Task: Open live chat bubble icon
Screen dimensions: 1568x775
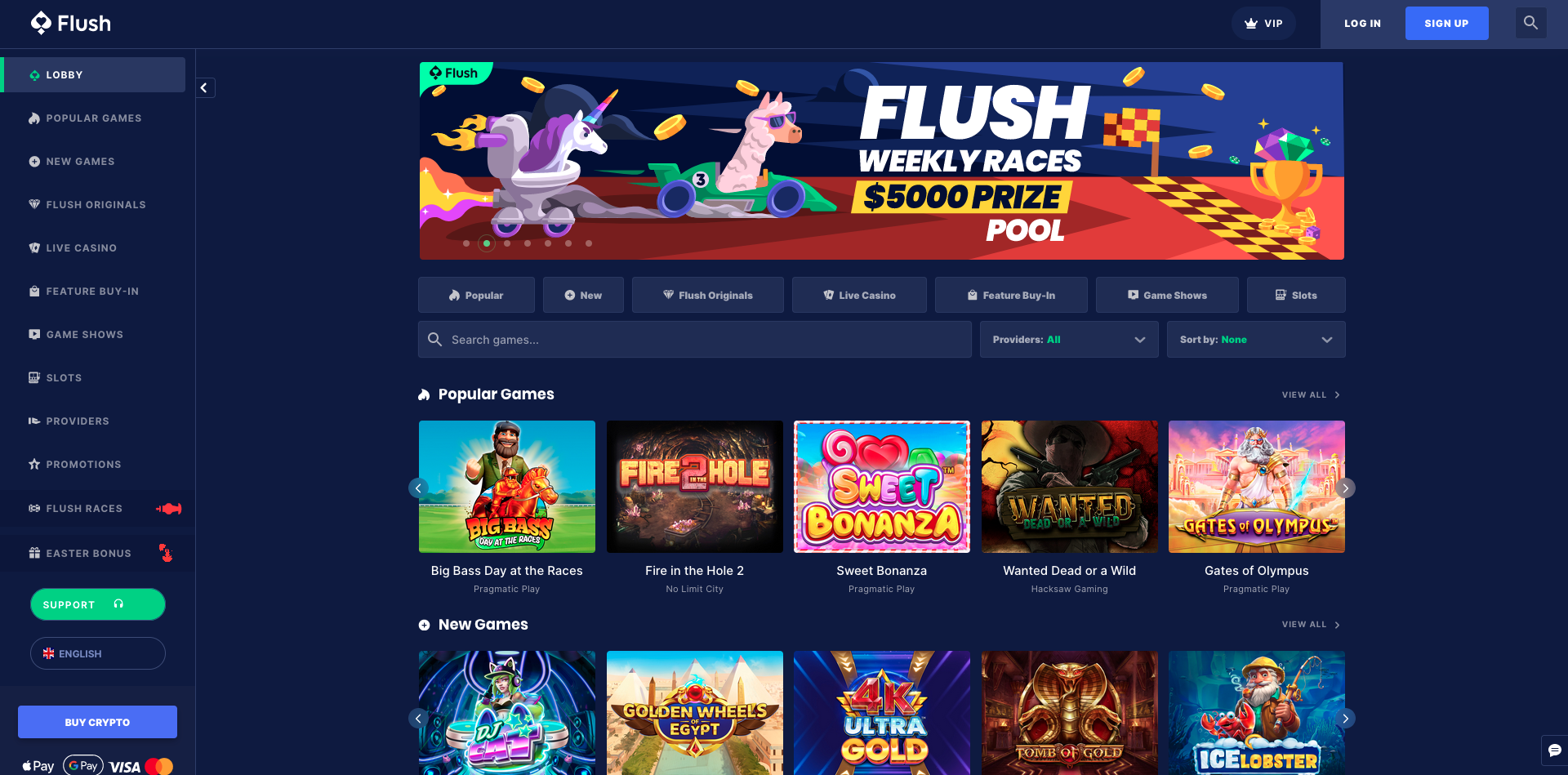Action: click(1554, 750)
